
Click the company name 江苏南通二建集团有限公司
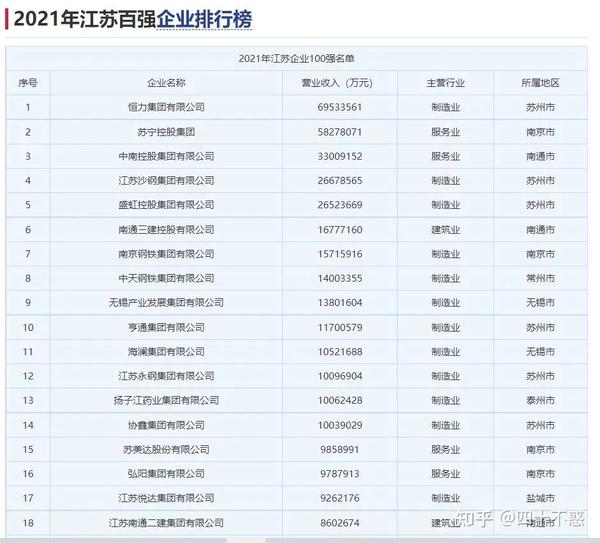(x=166, y=523)
